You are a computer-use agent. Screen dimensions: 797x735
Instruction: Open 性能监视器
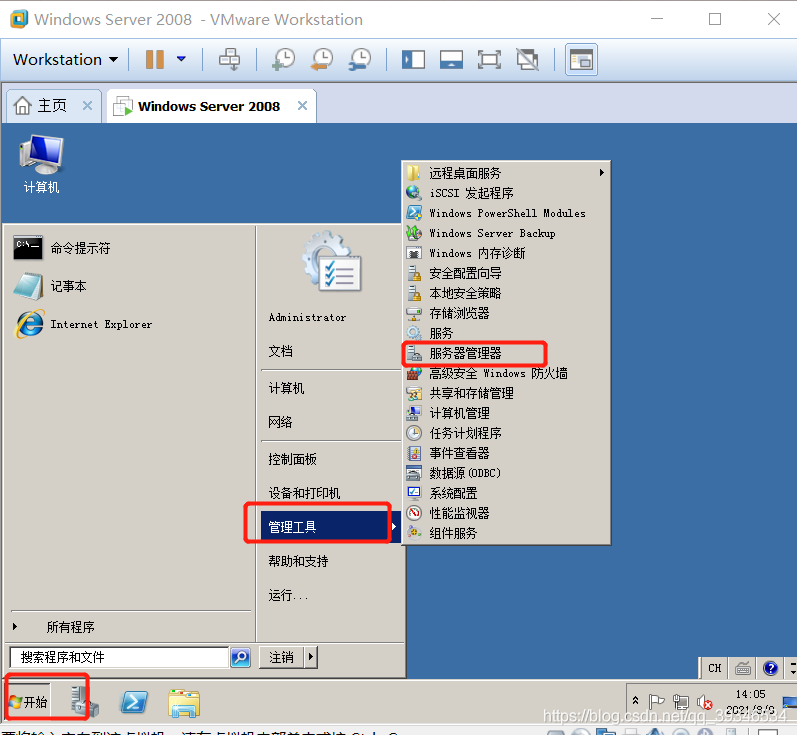[506, 513]
